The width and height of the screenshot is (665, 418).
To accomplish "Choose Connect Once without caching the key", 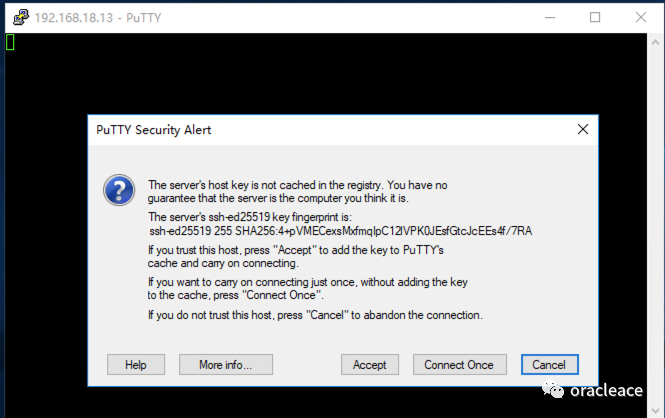I will (x=459, y=365).
